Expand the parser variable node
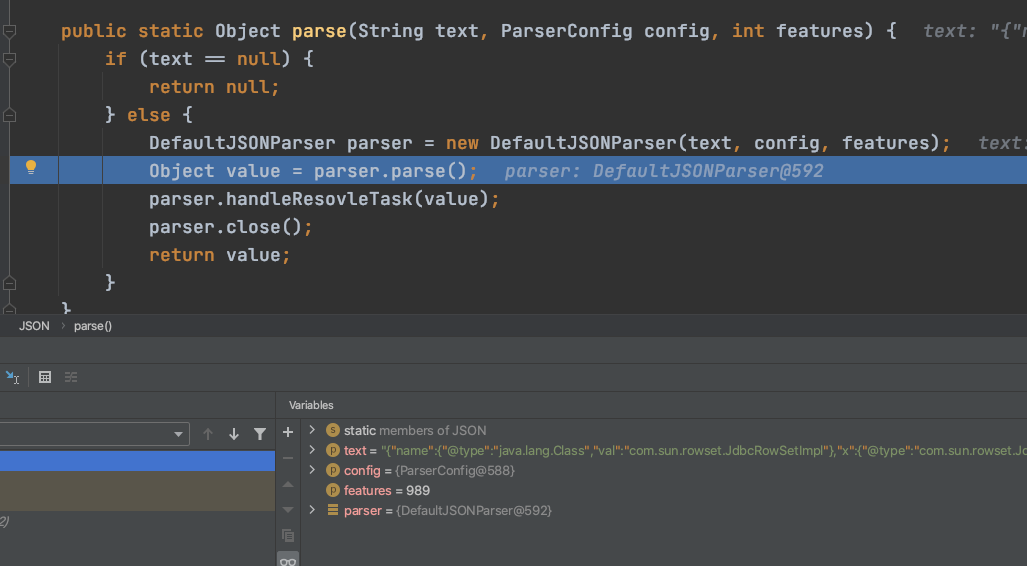Screen dimensions: 1027x566 coord(312,510)
